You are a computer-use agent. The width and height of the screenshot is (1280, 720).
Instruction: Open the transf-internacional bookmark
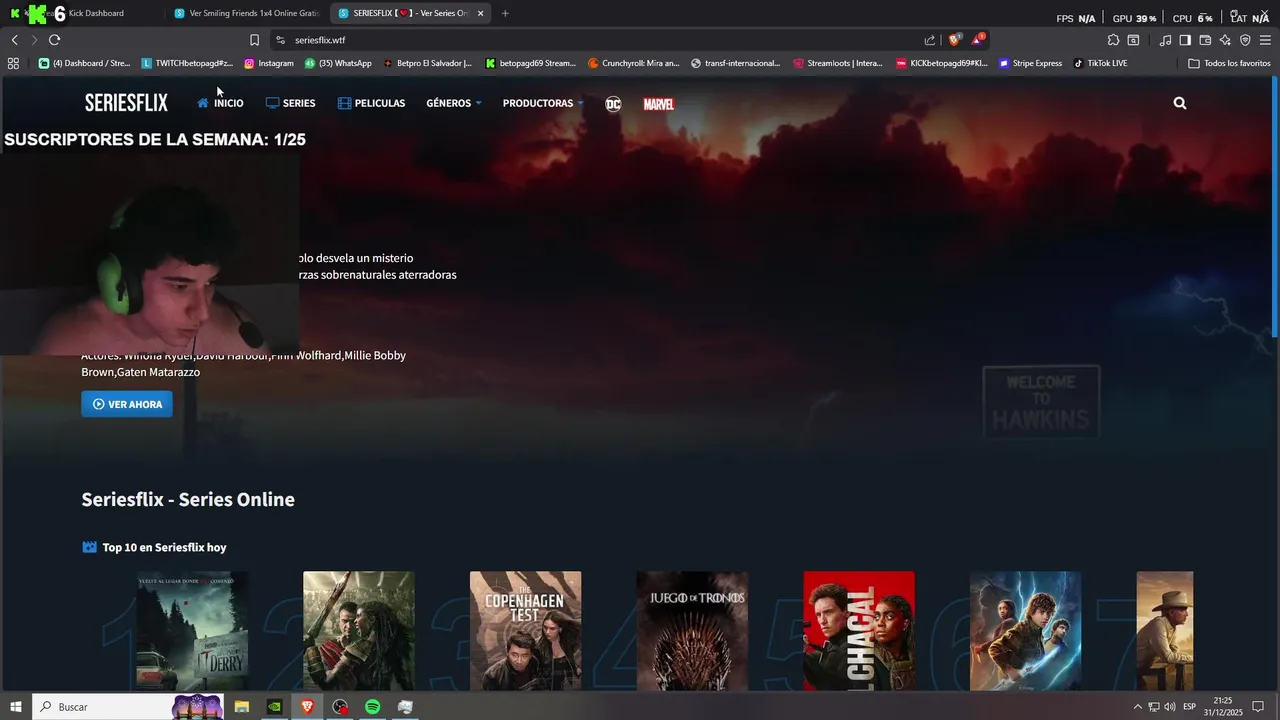pos(735,63)
